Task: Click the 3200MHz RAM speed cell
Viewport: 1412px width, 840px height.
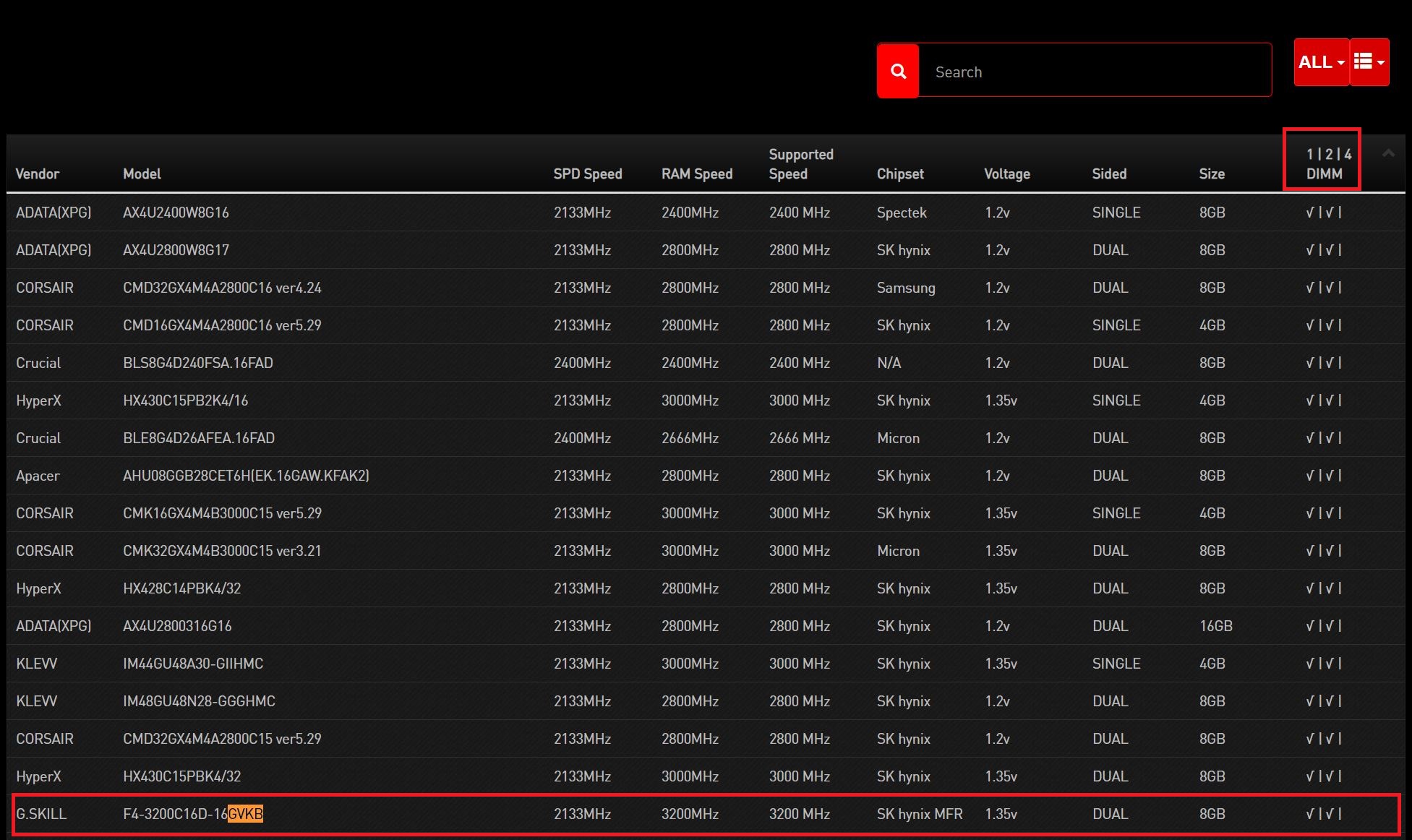Action: tap(690, 814)
